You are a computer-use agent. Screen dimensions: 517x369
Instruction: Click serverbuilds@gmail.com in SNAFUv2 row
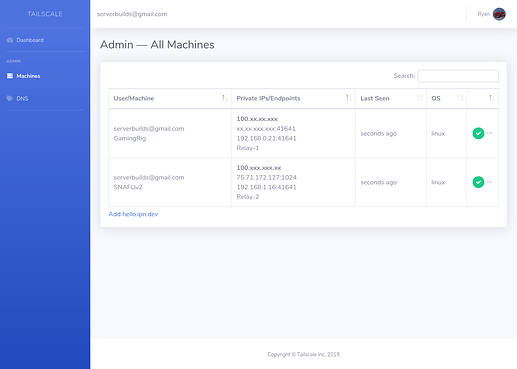coord(149,178)
